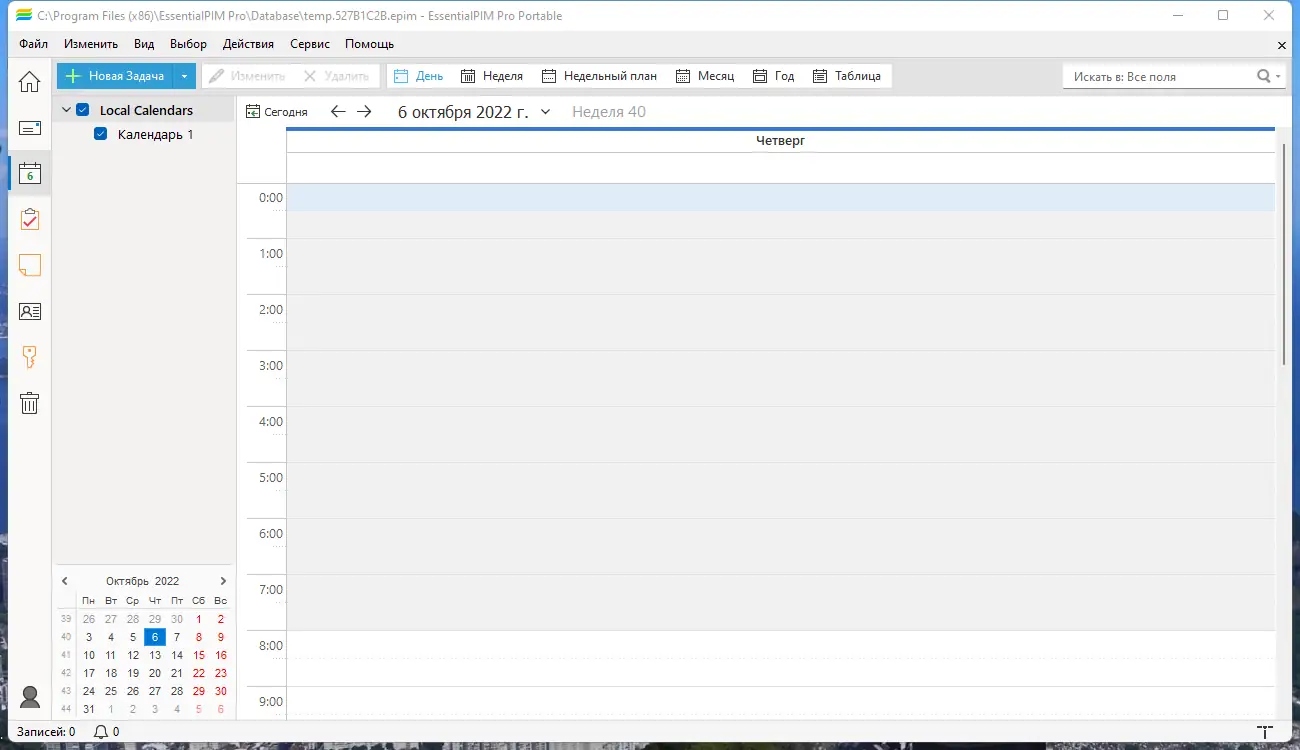
Task: Open the Home (EPIM Today) sidebar icon
Action: [30, 82]
